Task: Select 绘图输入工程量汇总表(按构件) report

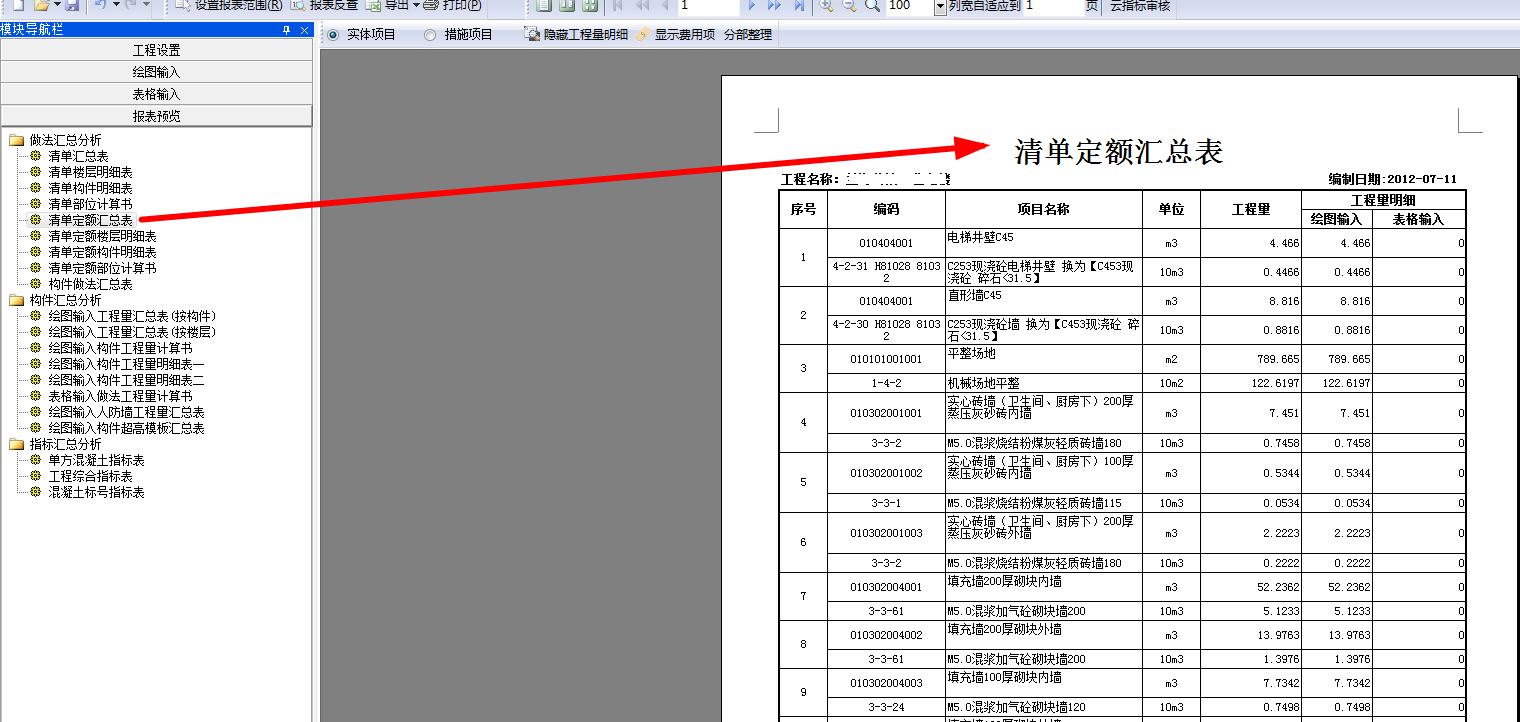Action: click(132, 316)
